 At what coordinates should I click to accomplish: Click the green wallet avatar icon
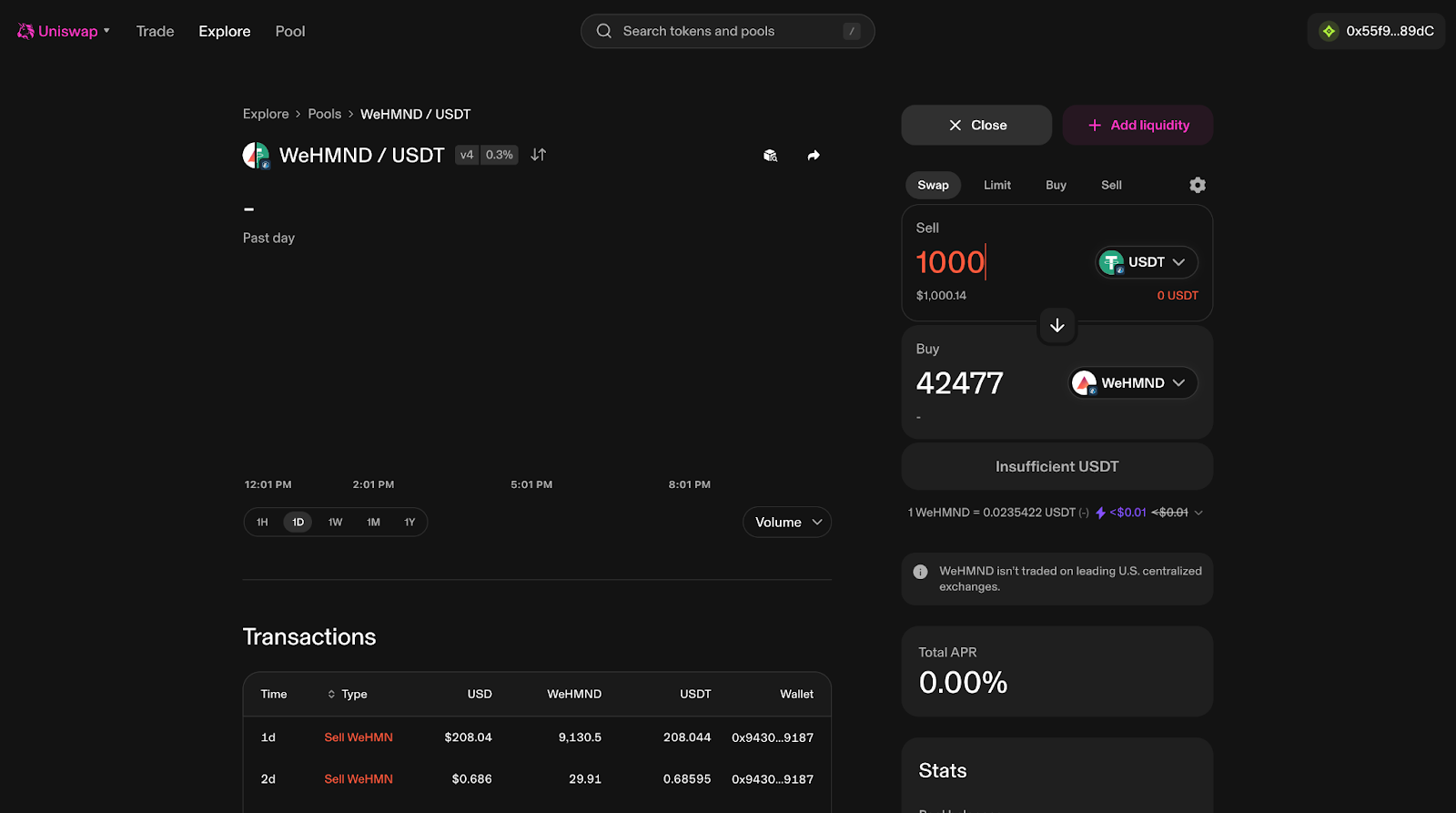(x=1329, y=31)
